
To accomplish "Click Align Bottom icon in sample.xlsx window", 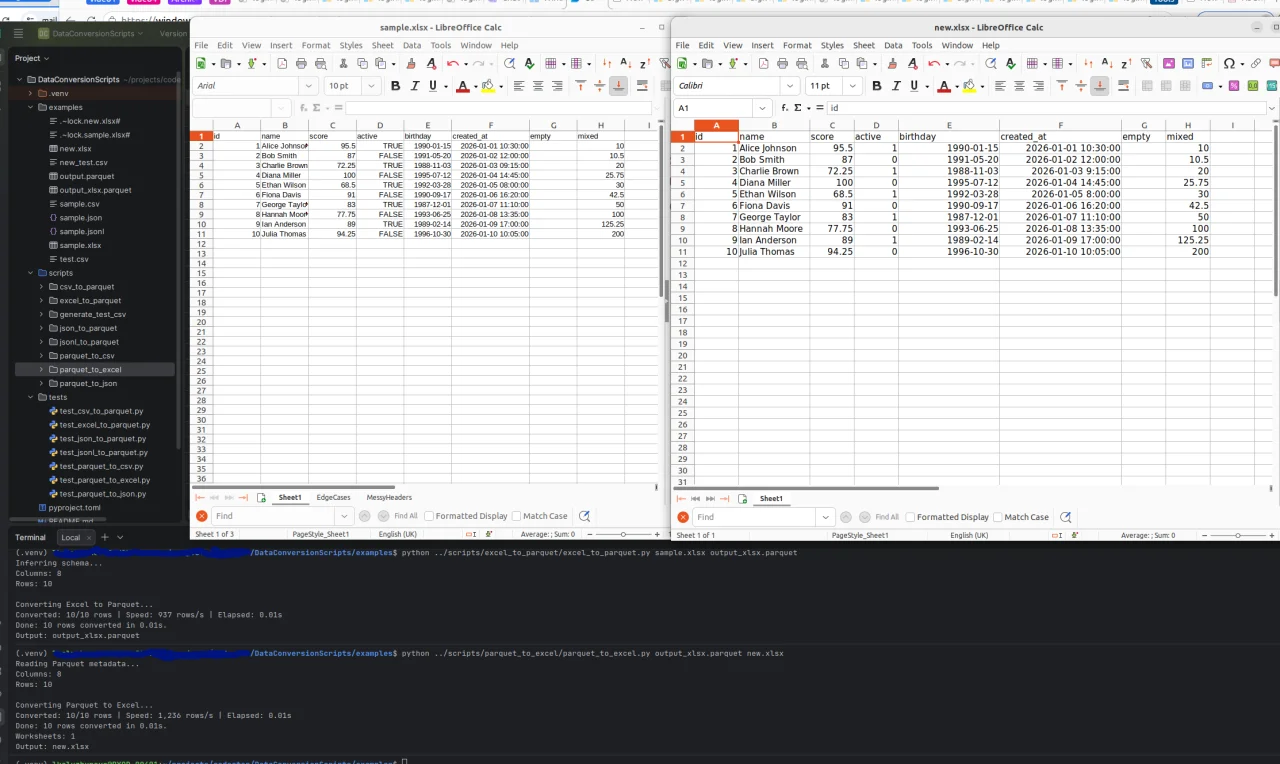I will [618, 86].
